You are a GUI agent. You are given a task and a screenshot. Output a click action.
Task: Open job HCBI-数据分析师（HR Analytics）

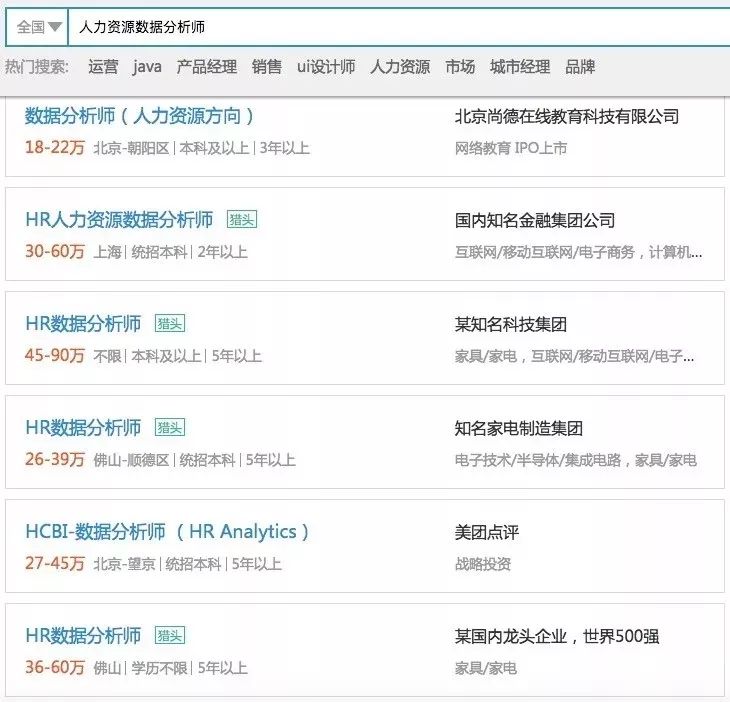pyautogui.click(x=167, y=532)
